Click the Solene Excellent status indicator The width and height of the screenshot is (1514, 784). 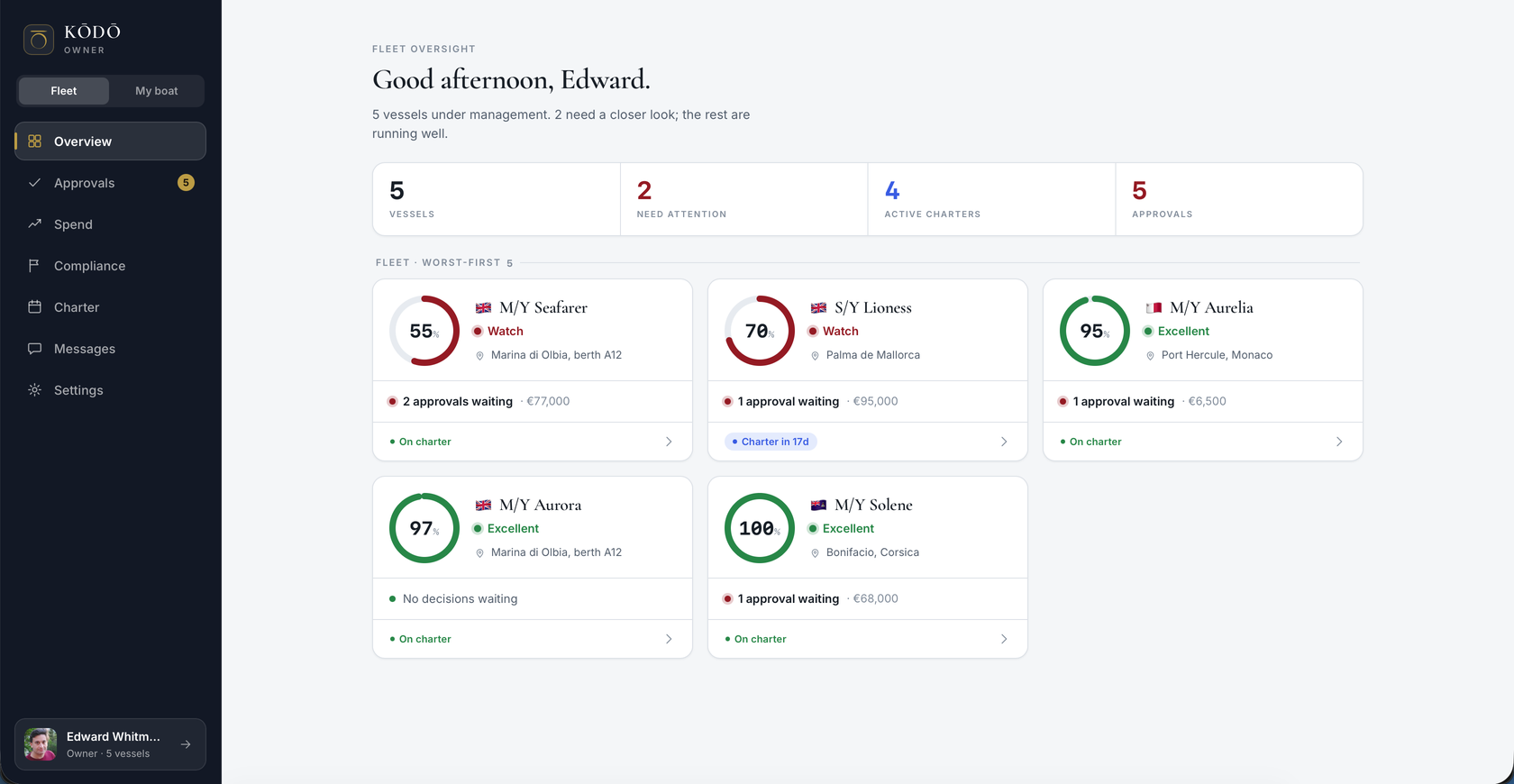coord(841,529)
